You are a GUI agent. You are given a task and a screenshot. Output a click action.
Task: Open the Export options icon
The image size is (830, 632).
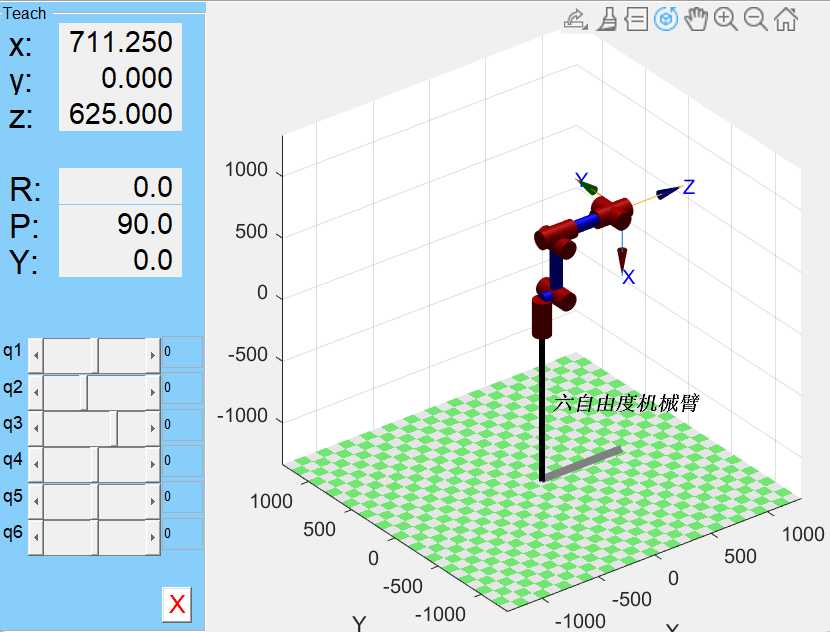[x=575, y=18]
